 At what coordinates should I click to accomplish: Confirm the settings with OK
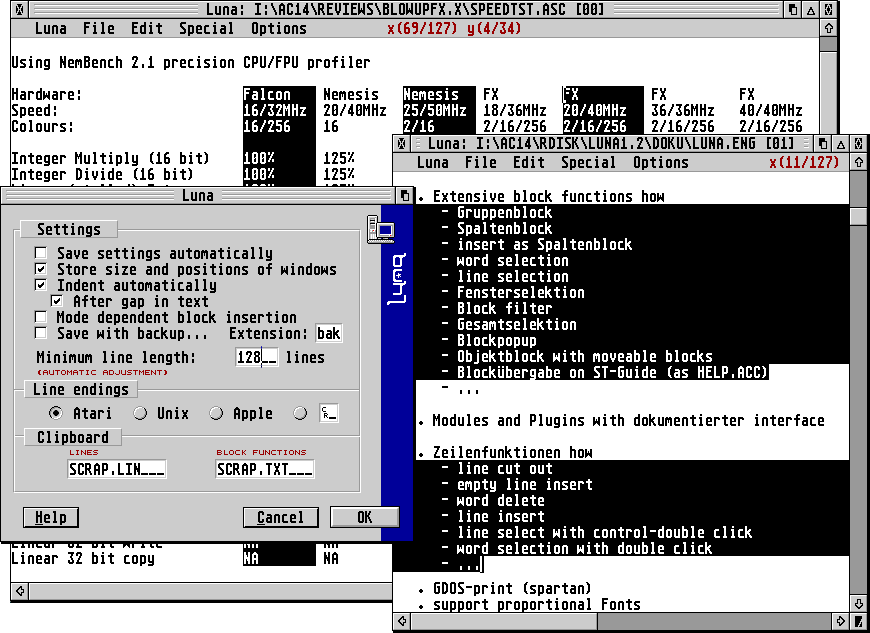click(365, 518)
